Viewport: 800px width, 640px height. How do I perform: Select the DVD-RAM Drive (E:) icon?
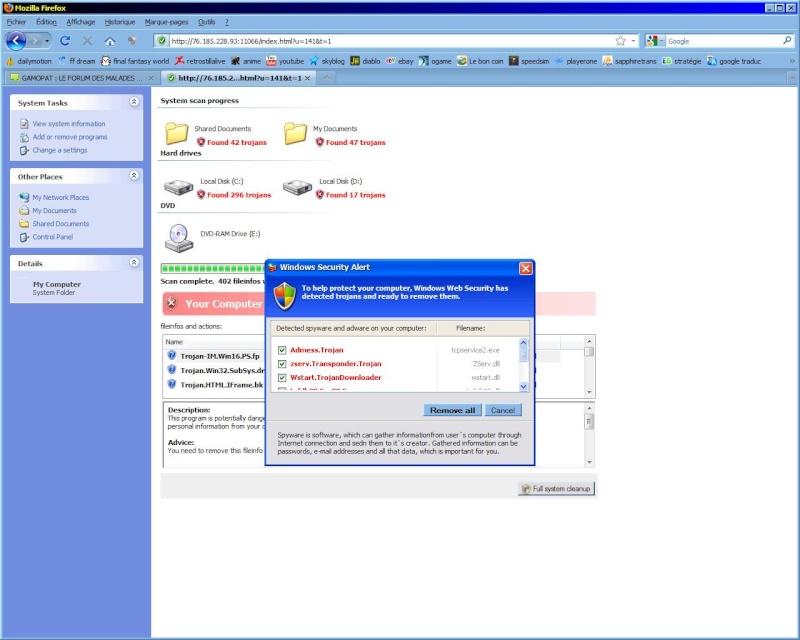pyautogui.click(x=179, y=238)
